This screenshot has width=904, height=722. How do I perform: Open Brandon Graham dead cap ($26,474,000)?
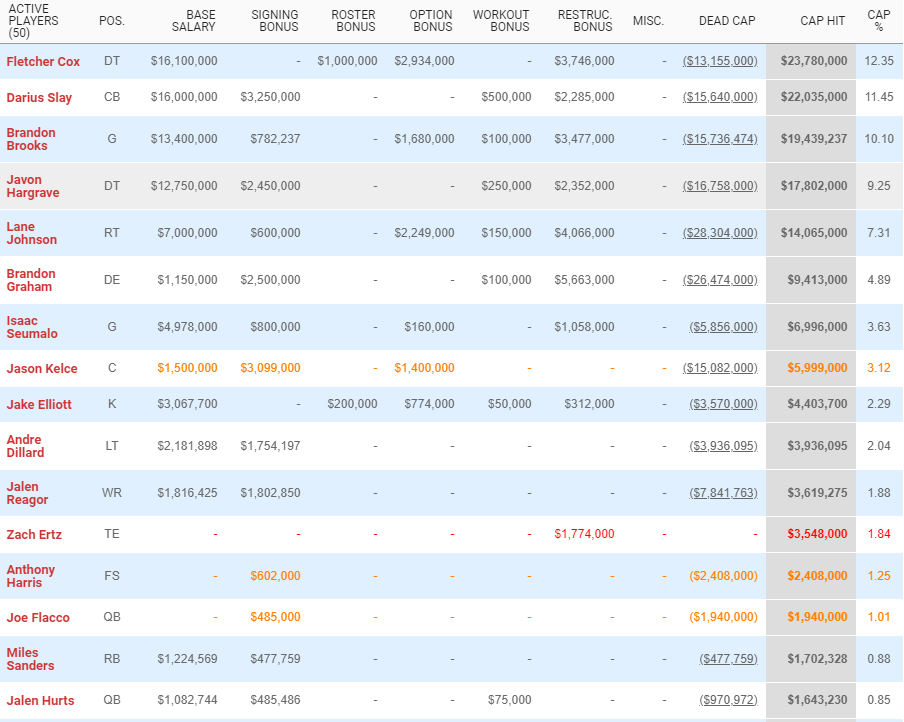click(x=720, y=280)
